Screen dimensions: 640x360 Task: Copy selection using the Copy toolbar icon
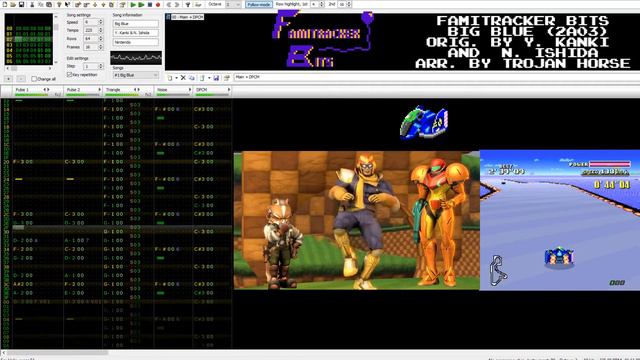41,4
